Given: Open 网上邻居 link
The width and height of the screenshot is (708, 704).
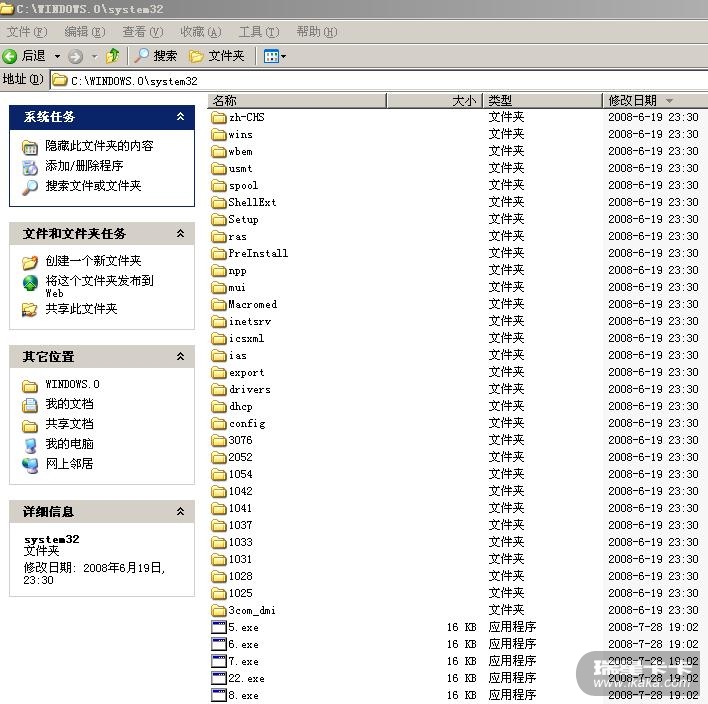Looking at the screenshot, I should pos(69,464).
